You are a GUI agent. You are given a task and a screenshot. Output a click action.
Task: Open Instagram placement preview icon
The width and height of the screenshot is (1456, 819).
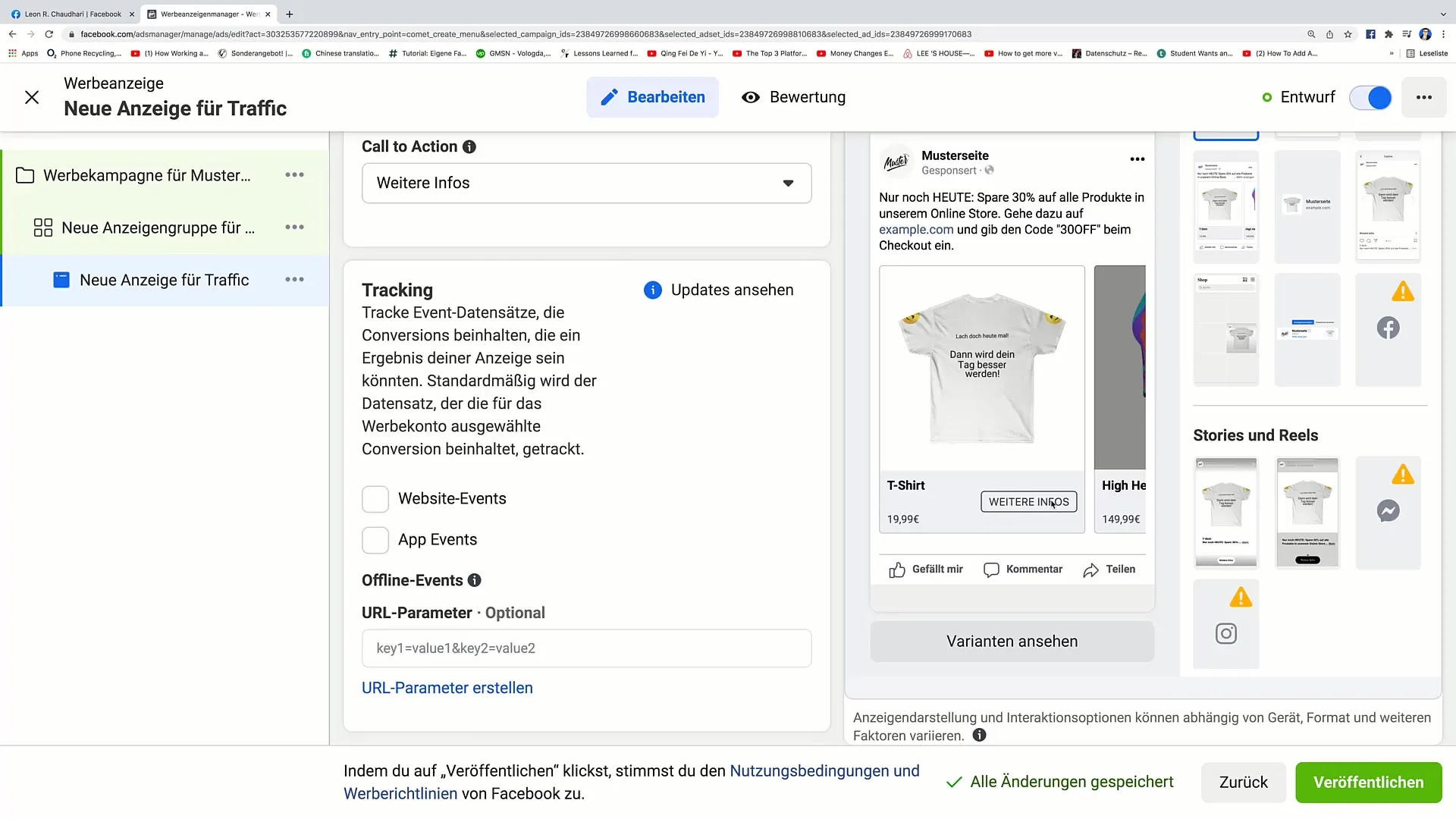click(1225, 633)
